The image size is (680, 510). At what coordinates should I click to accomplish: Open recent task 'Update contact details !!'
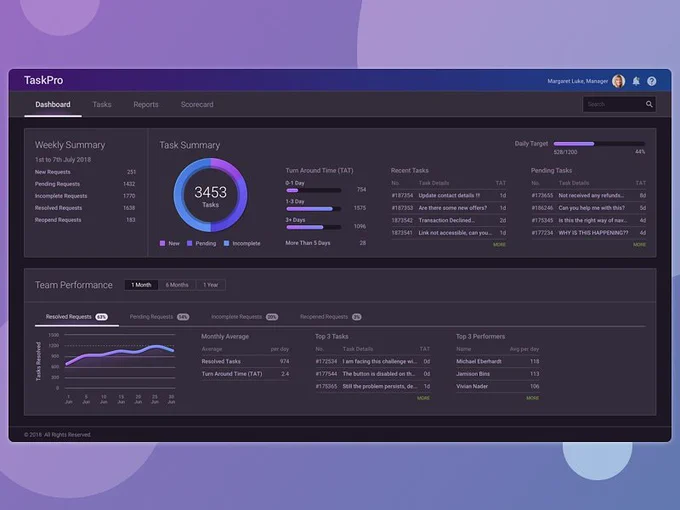(x=449, y=196)
